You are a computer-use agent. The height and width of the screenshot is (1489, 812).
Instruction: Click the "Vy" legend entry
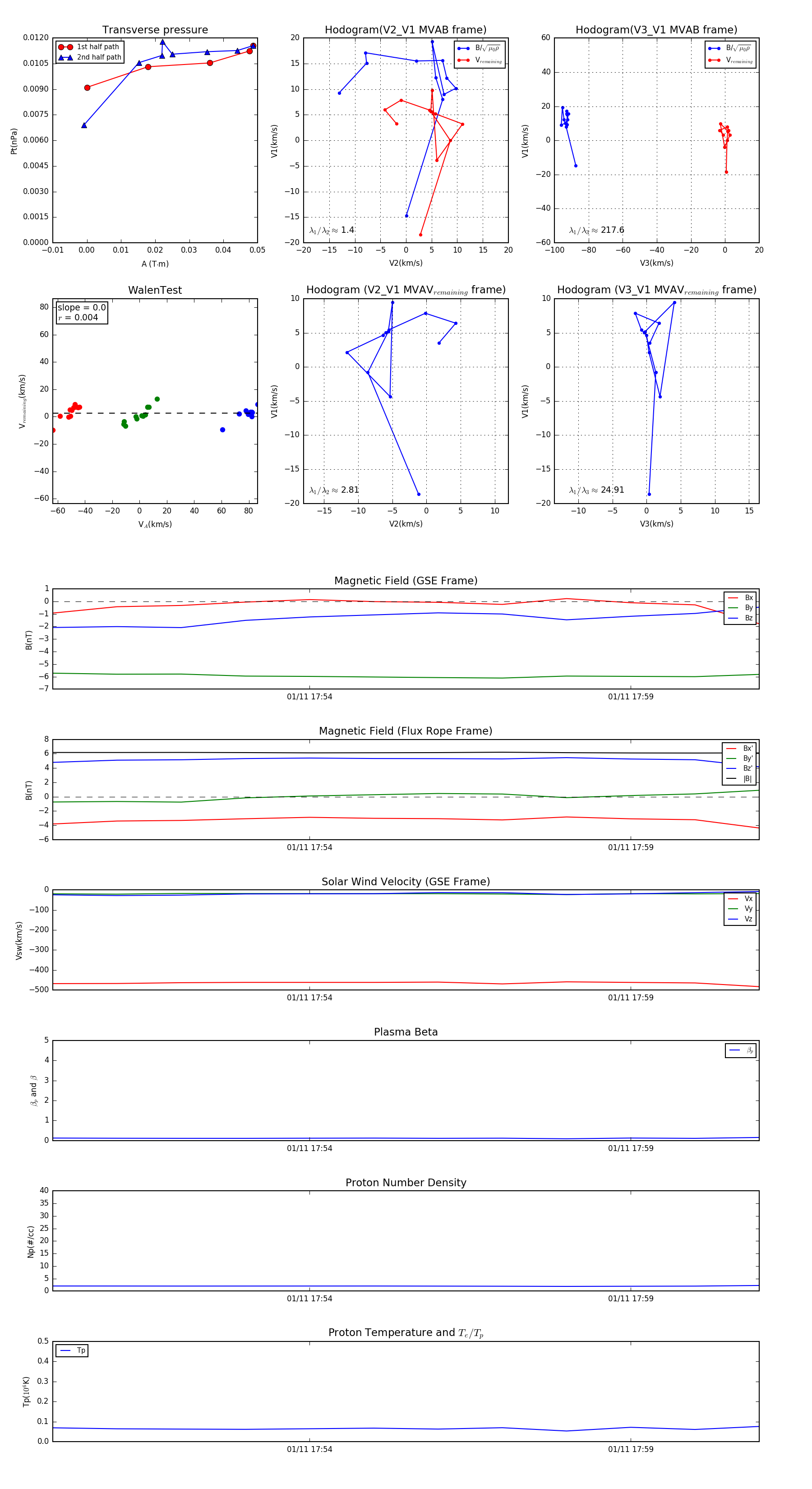pos(740,909)
